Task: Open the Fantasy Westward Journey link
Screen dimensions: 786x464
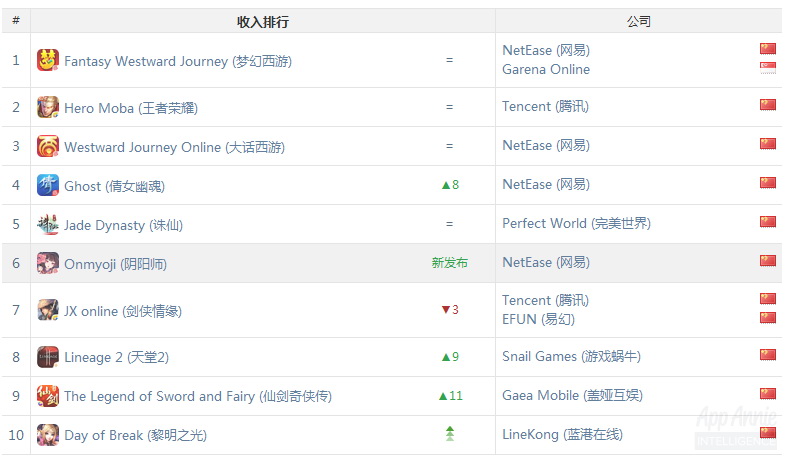Action: click(x=178, y=61)
